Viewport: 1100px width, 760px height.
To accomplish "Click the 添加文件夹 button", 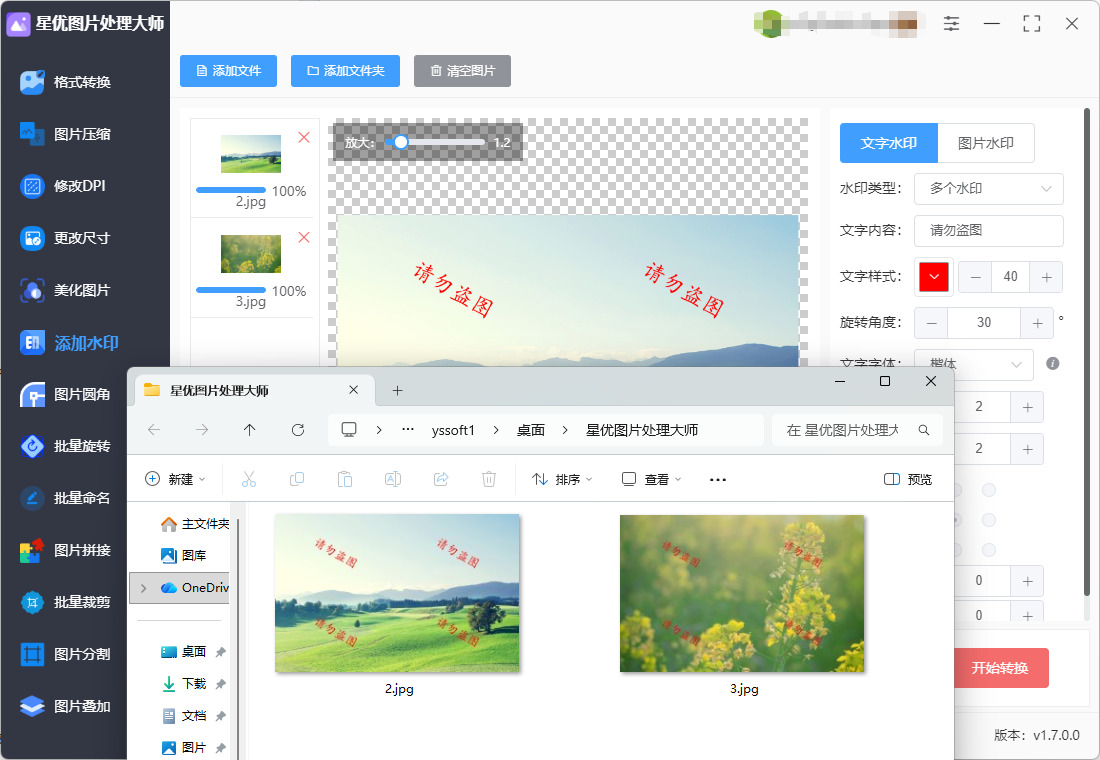I will 345,71.
